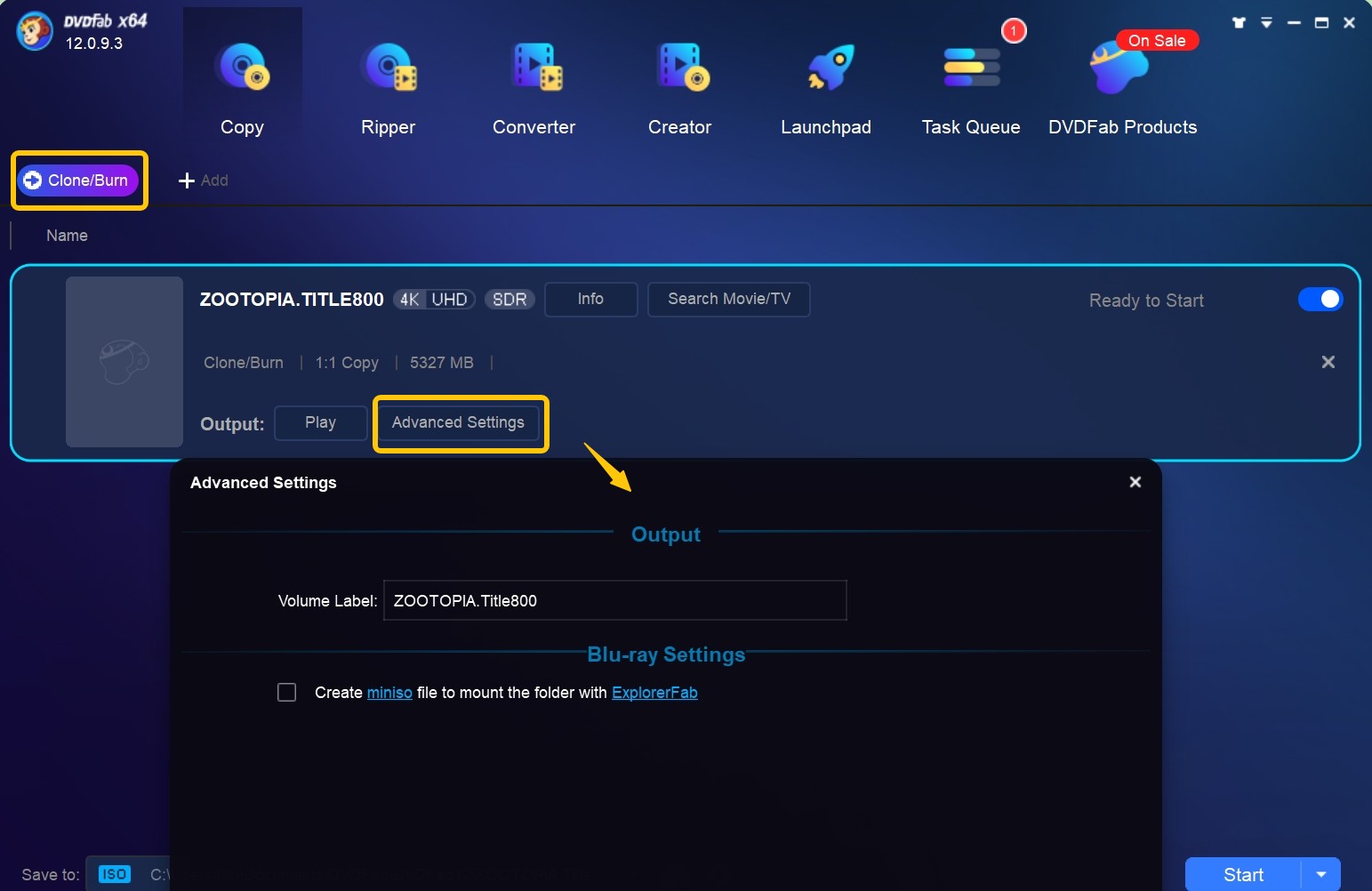
Task: Toggle the ZOOTOPIA task enable switch
Action: coord(1320,300)
